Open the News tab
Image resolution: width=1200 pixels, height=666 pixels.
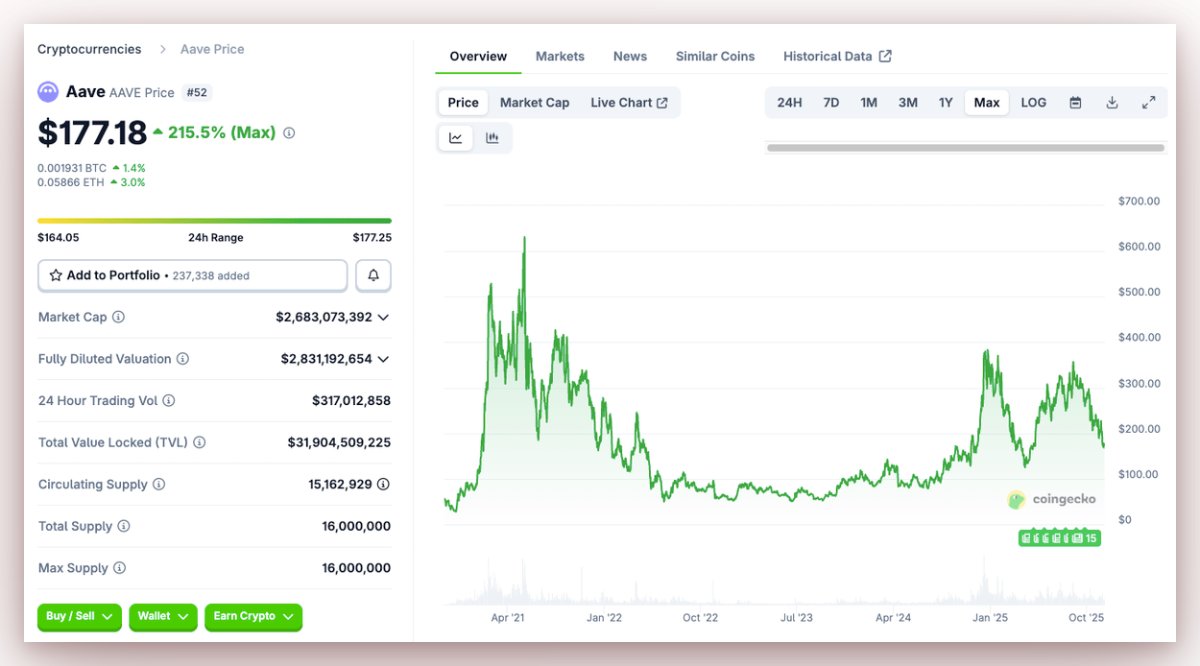630,56
